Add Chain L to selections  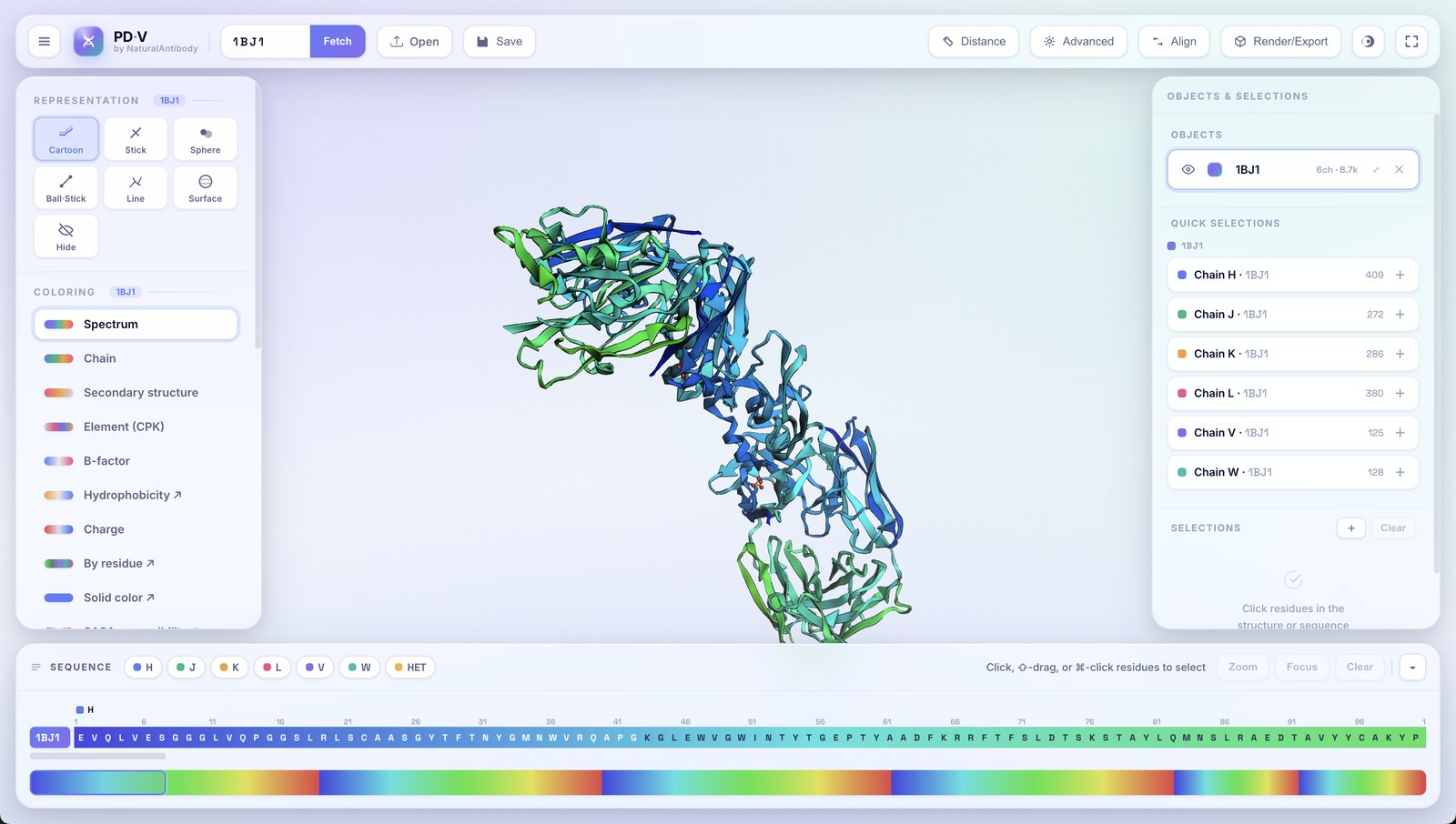1400,394
